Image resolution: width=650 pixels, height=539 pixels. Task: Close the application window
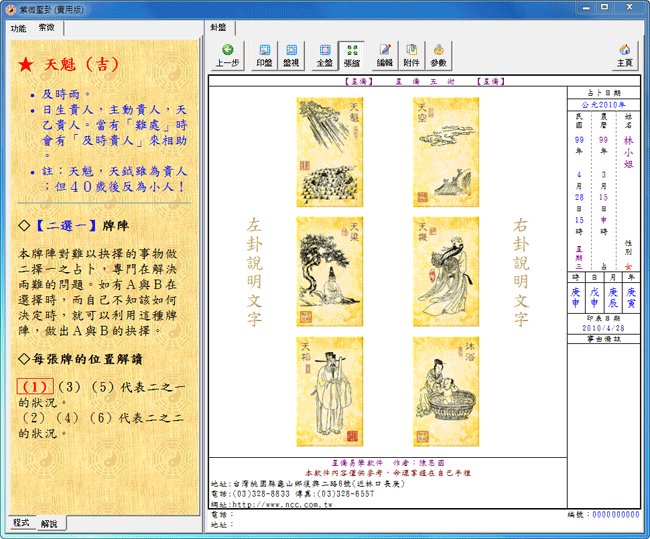coord(629,7)
